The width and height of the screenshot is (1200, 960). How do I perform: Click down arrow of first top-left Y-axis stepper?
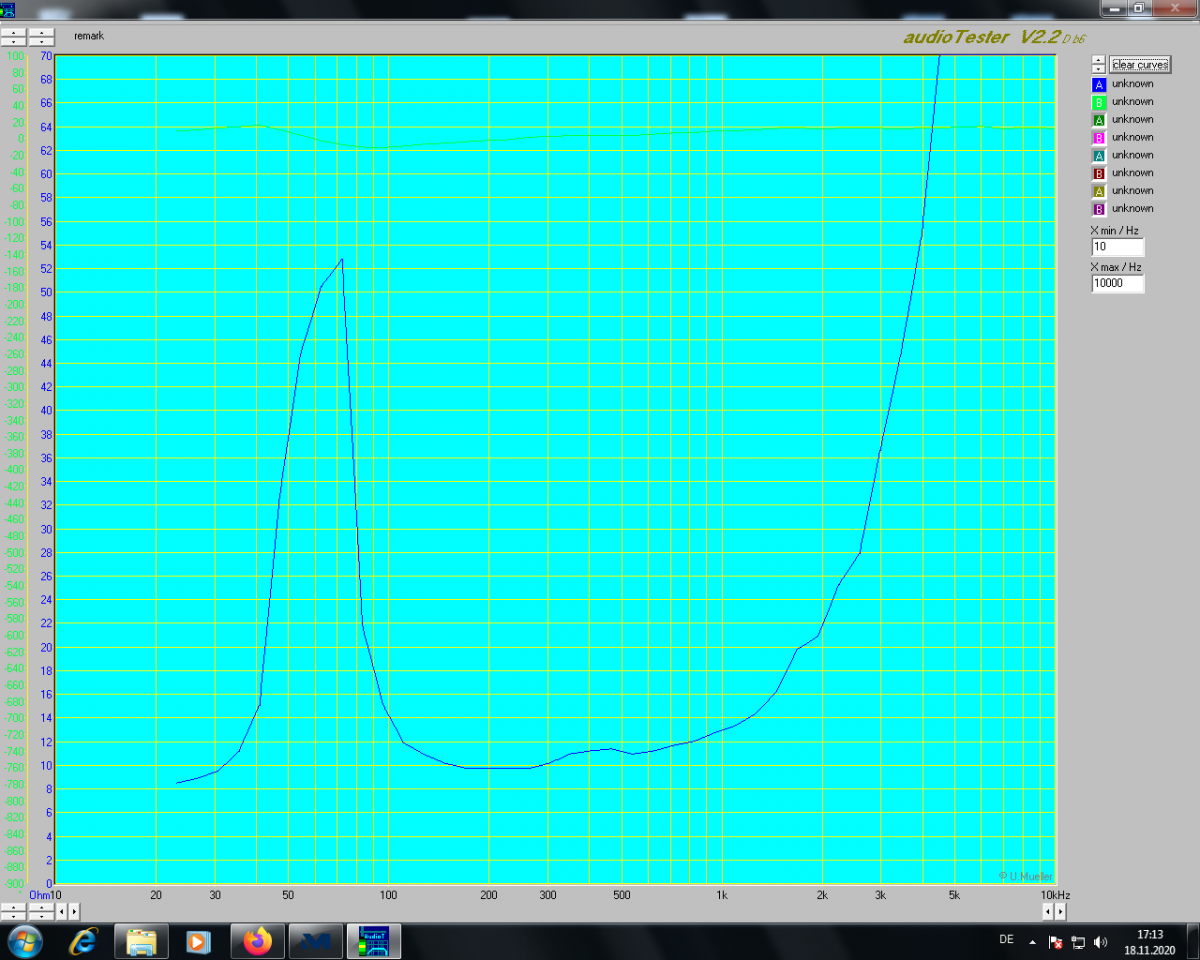pos(13,42)
